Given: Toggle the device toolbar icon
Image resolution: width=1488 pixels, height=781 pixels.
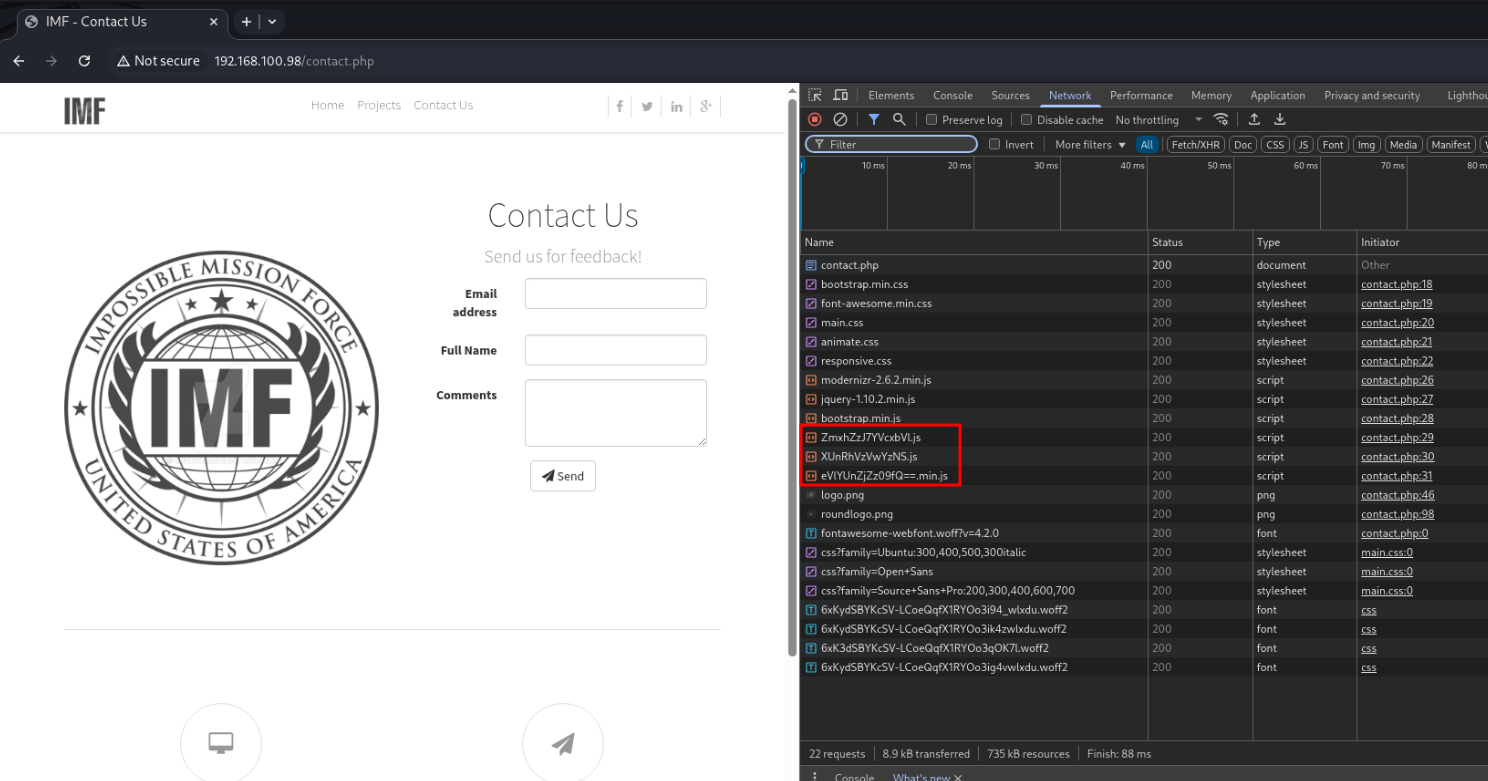Looking at the screenshot, I should 840,95.
